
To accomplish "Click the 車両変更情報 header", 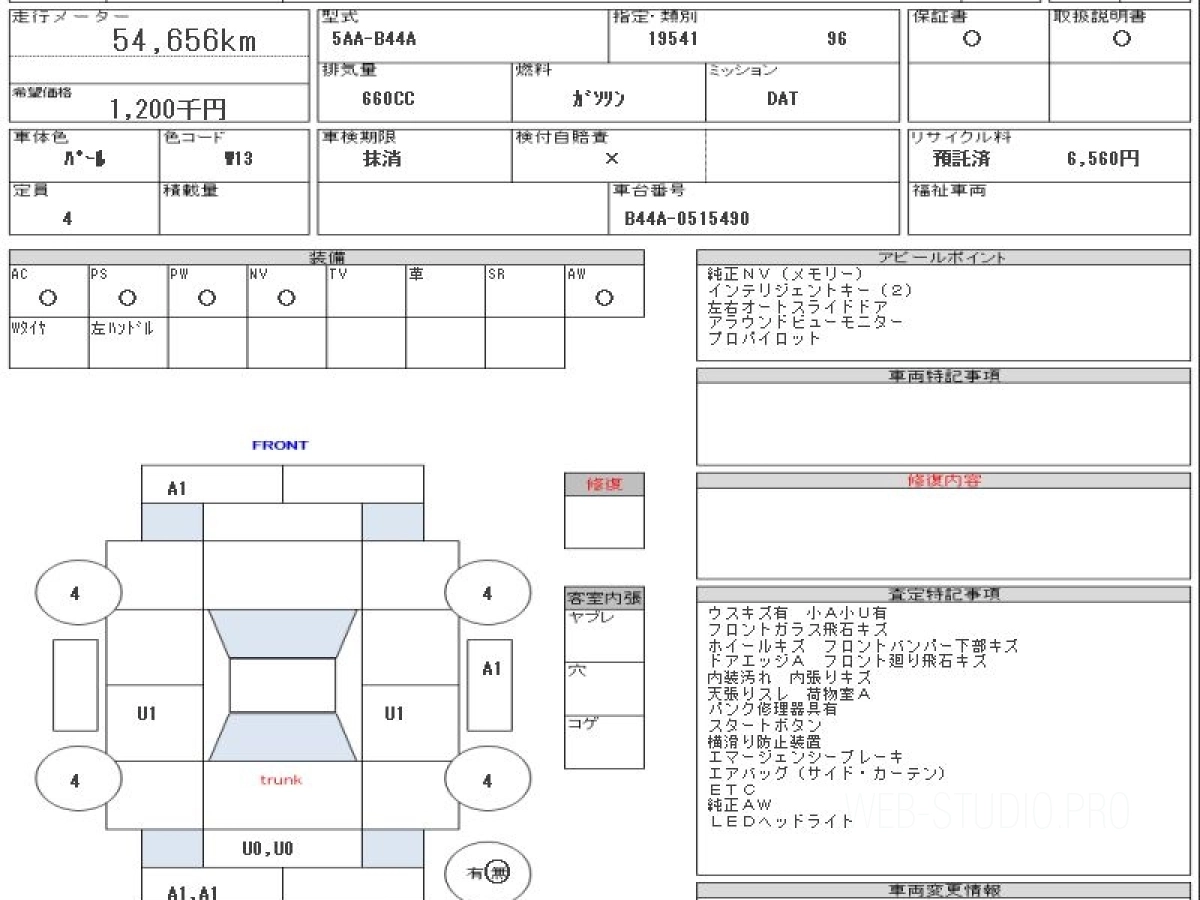I will [x=943, y=890].
